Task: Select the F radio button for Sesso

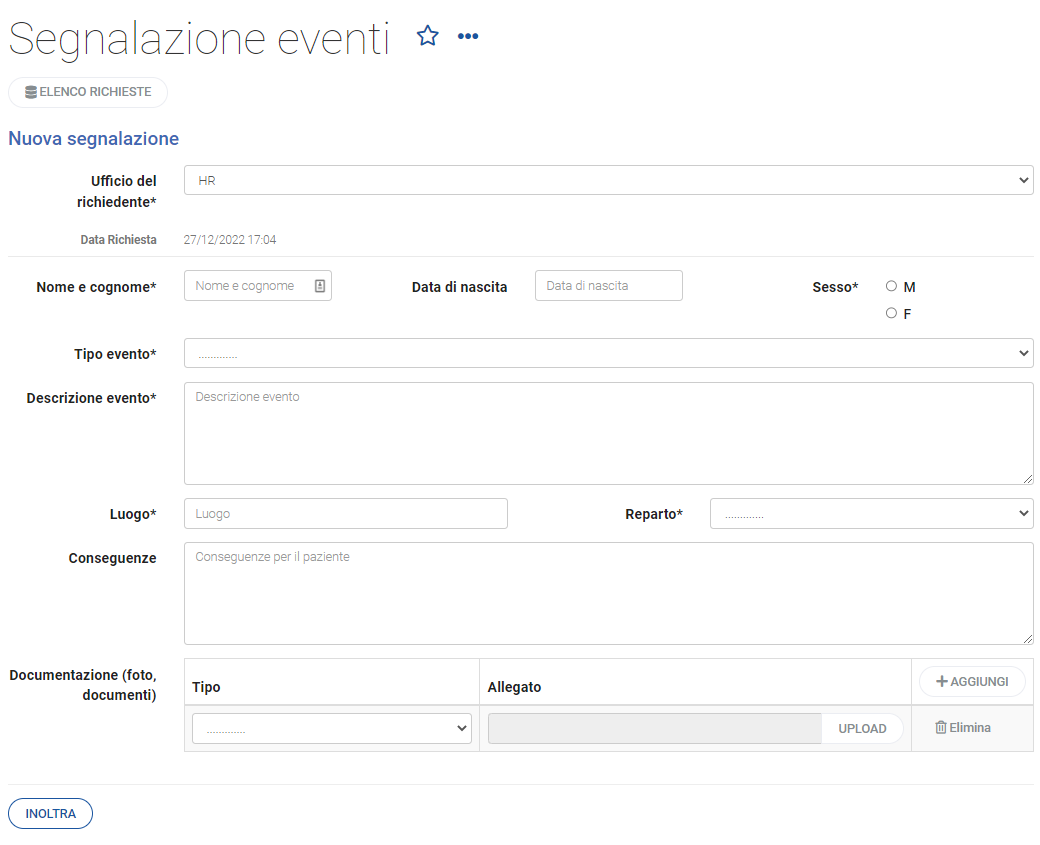Action: click(x=891, y=312)
